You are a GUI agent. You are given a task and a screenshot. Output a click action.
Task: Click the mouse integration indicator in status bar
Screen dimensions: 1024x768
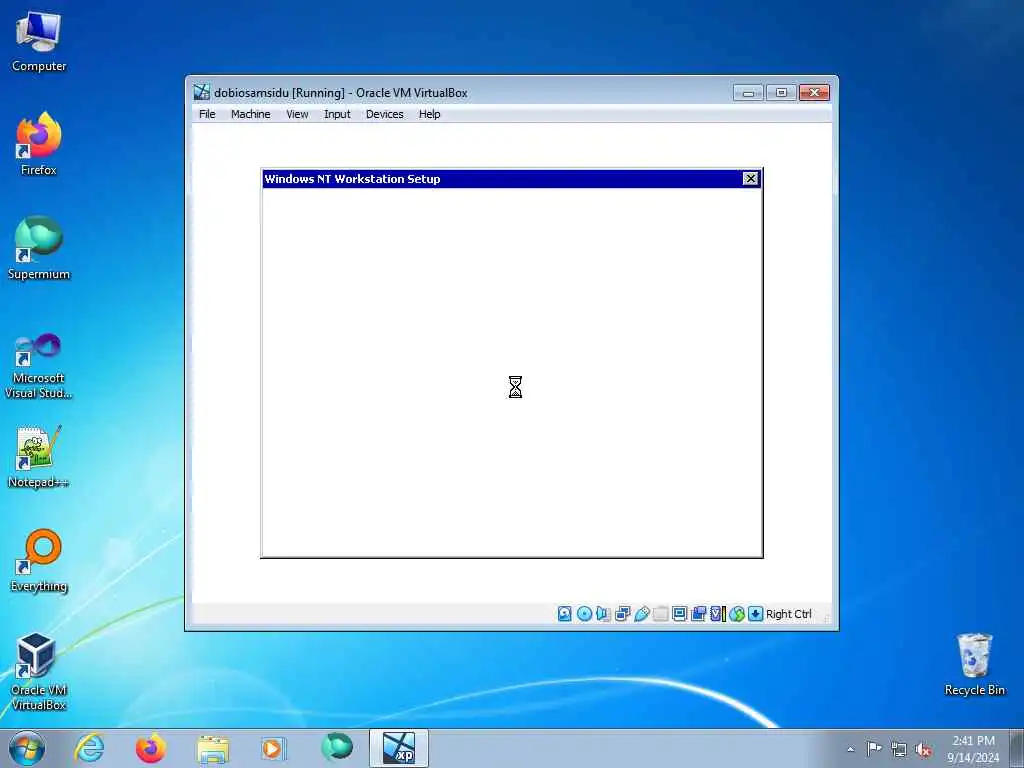(737, 614)
